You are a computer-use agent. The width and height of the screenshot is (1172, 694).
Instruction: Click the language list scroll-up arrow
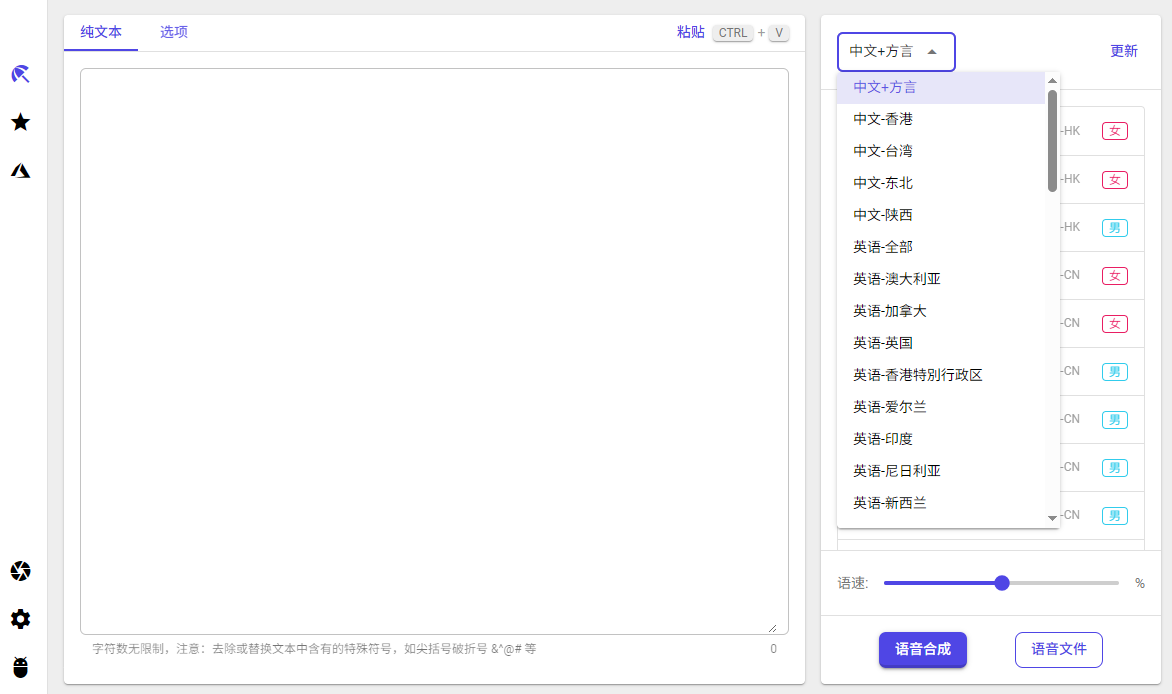coord(1052,80)
